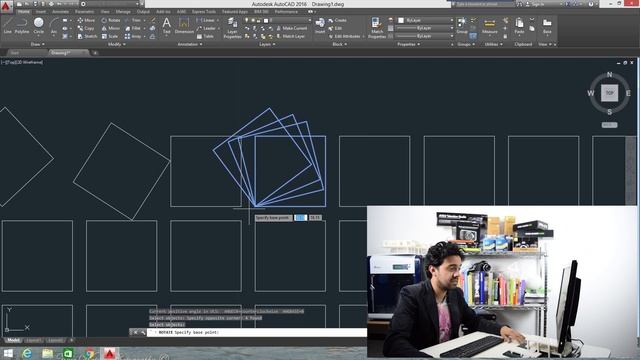
Task: Click the object color swatch in Properties
Action: point(401,20)
